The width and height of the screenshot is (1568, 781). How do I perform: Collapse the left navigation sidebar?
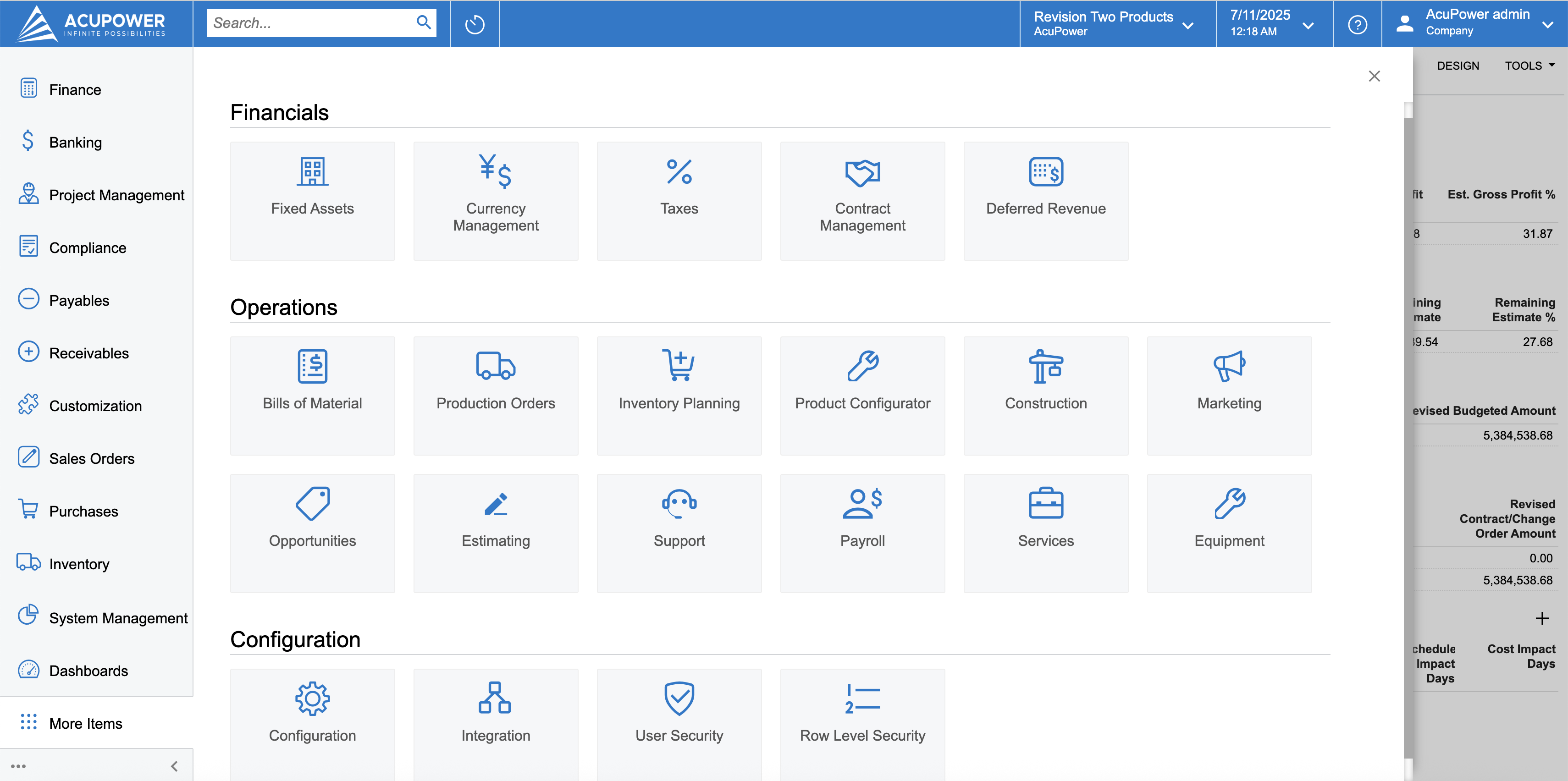click(174, 766)
